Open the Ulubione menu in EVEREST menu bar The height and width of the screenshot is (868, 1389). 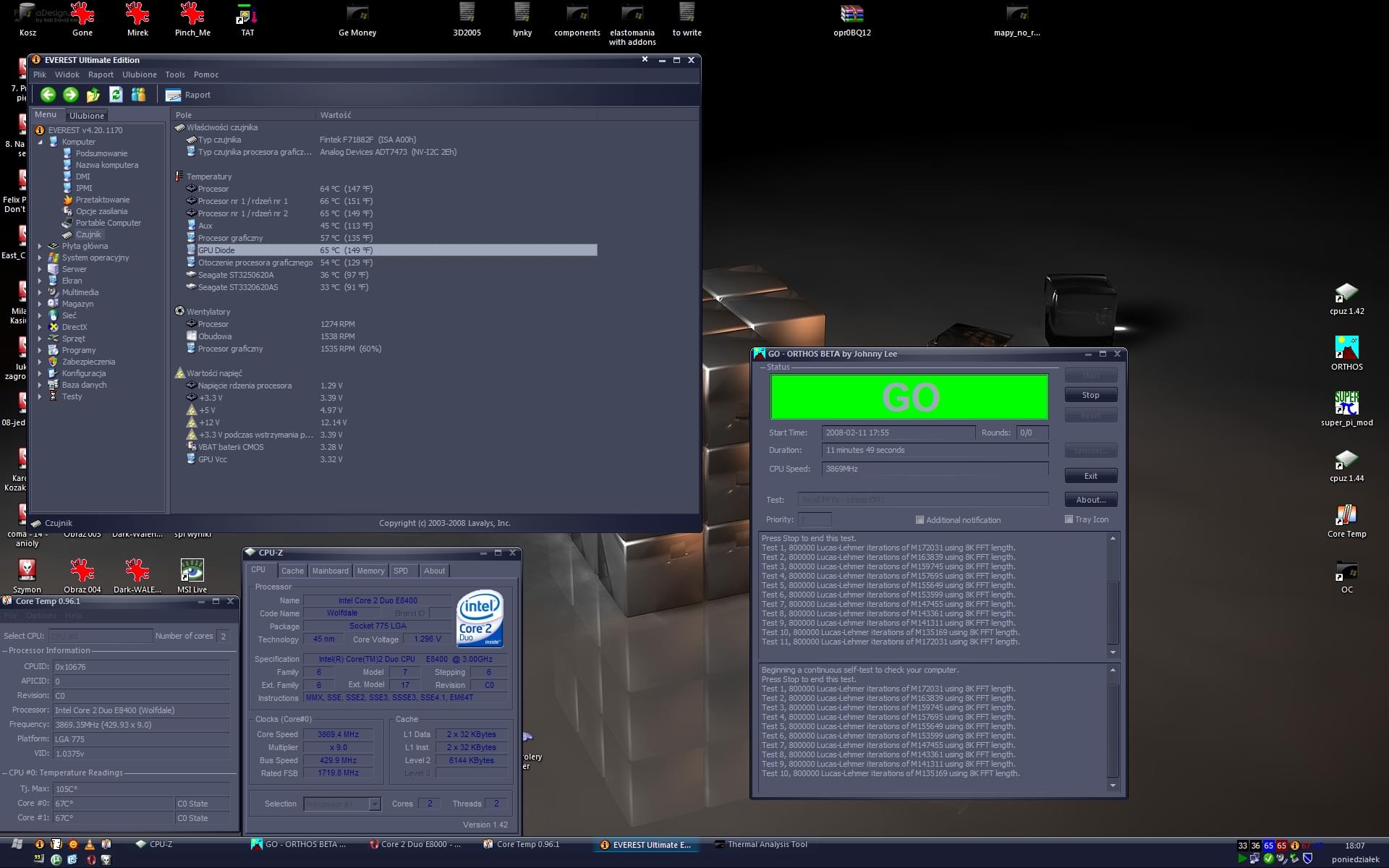pos(140,75)
